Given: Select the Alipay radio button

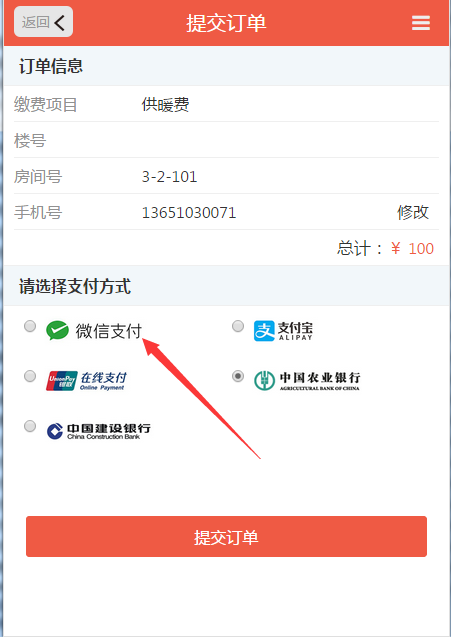Looking at the screenshot, I should click(238, 326).
